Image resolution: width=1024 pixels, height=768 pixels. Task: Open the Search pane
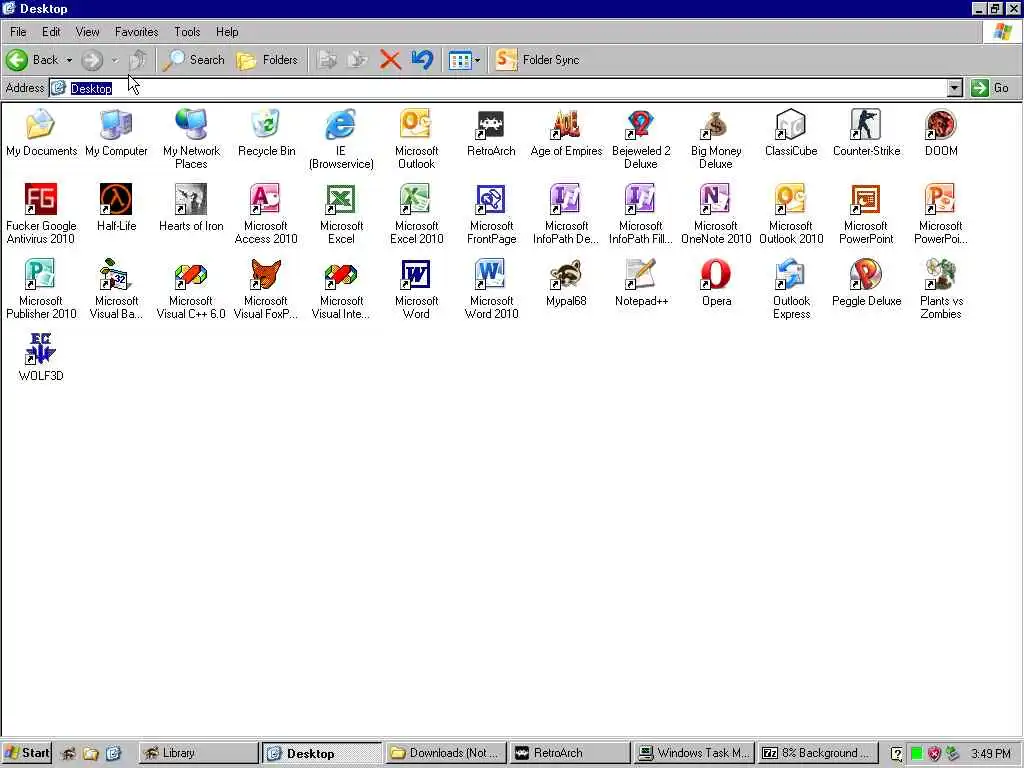pyautogui.click(x=194, y=60)
